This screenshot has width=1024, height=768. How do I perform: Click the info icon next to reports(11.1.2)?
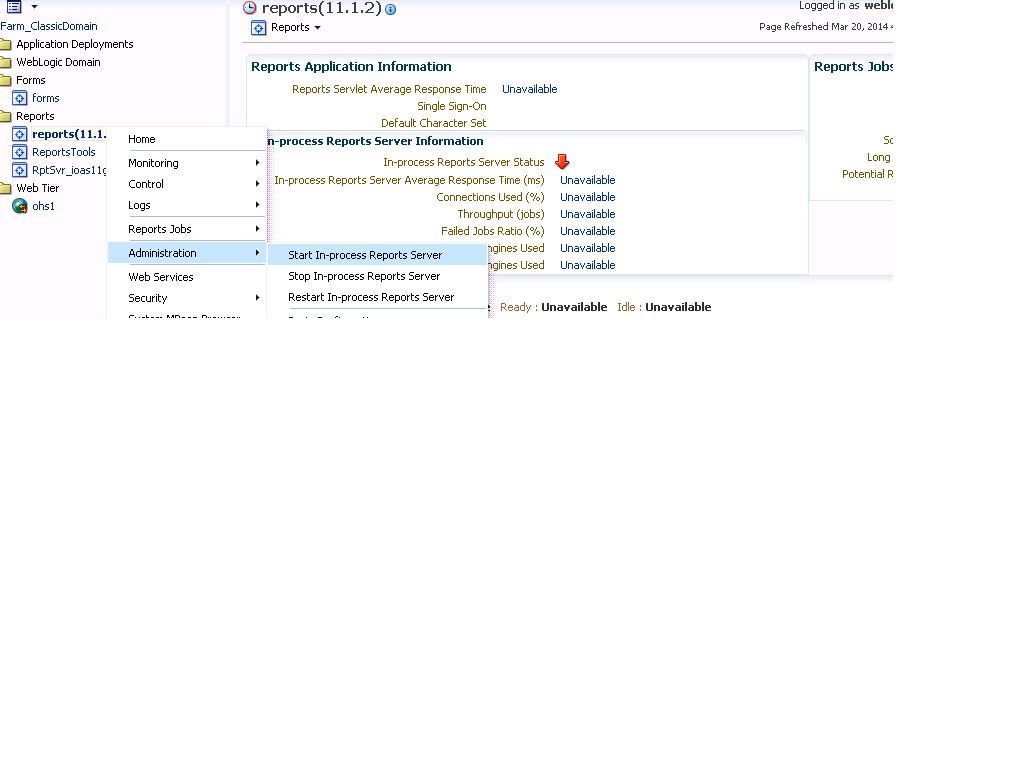click(x=391, y=10)
